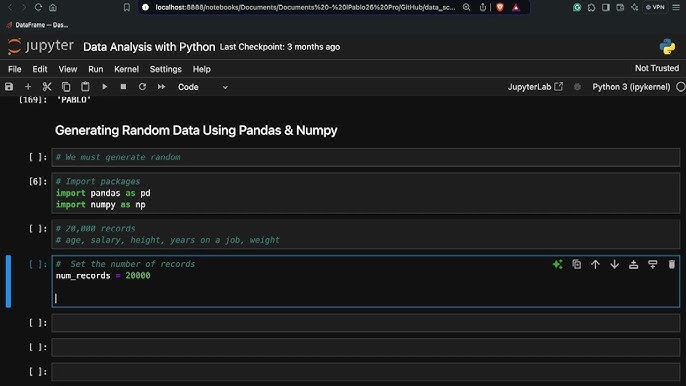Viewport: 686px width, 386px height.
Task: Move the active cell down
Action: pos(615,264)
